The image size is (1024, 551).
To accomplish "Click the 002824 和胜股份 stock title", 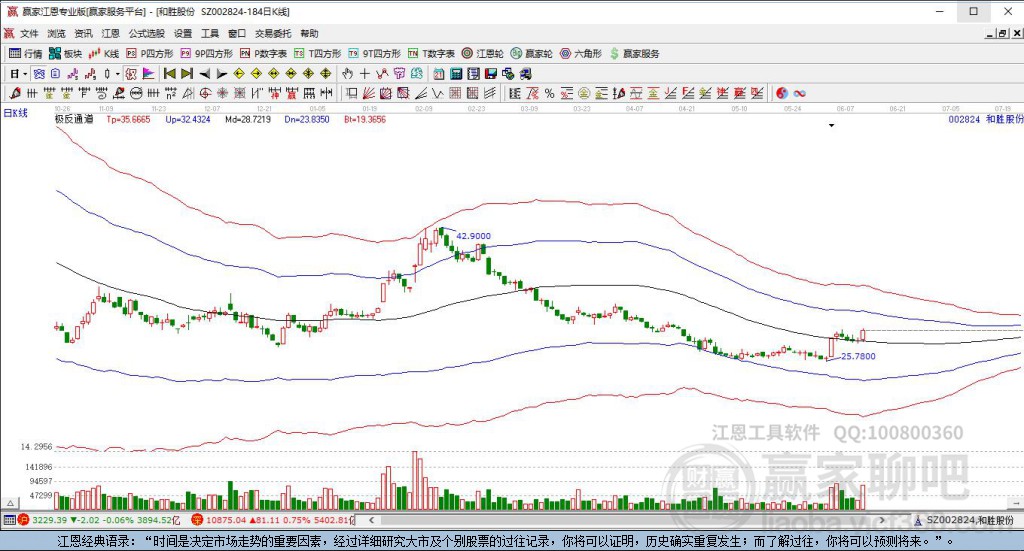I will (985, 119).
